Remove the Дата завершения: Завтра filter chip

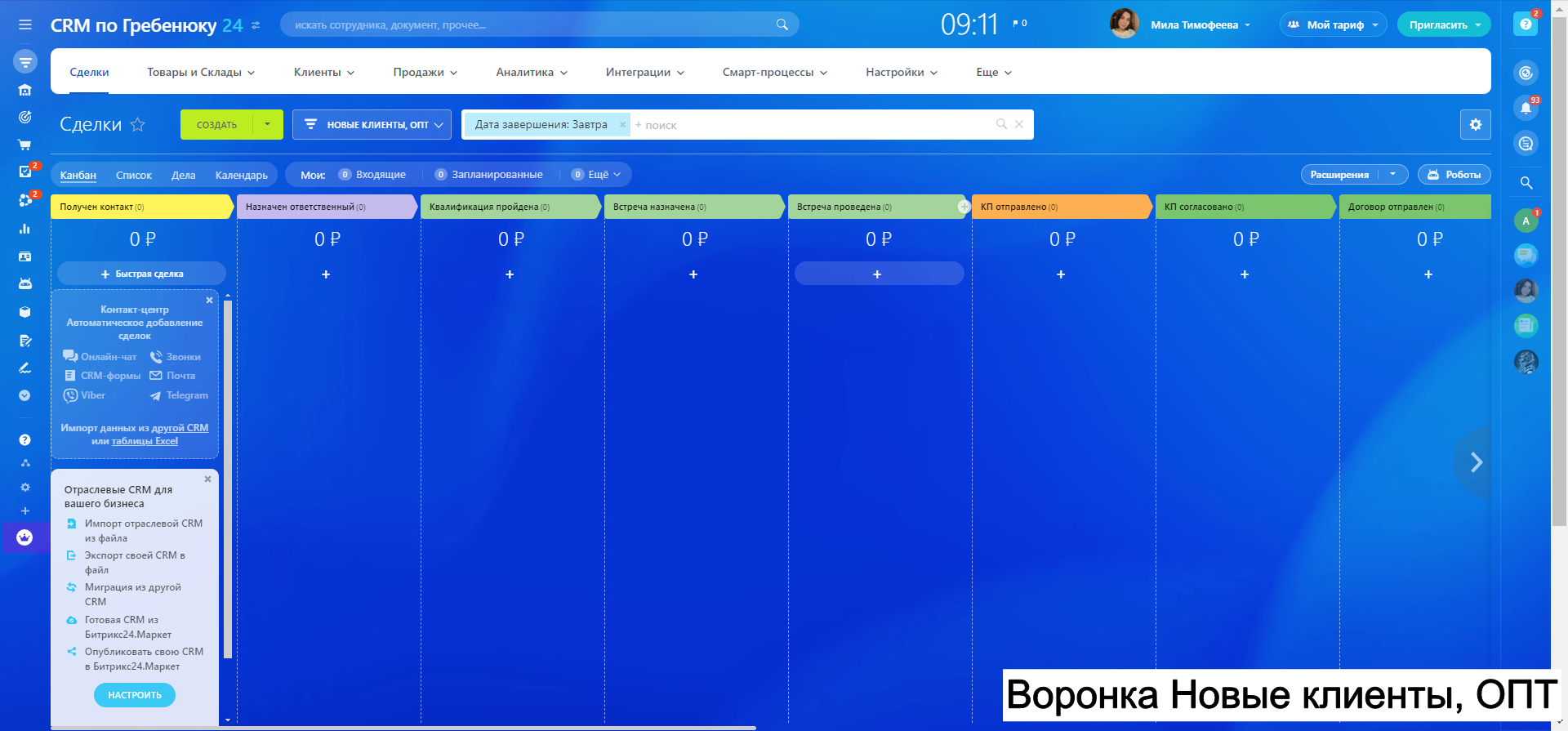[x=622, y=124]
